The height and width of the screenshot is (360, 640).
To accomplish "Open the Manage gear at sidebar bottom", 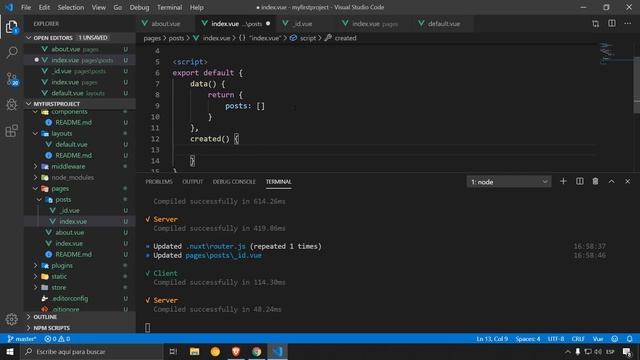I will (11, 319).
